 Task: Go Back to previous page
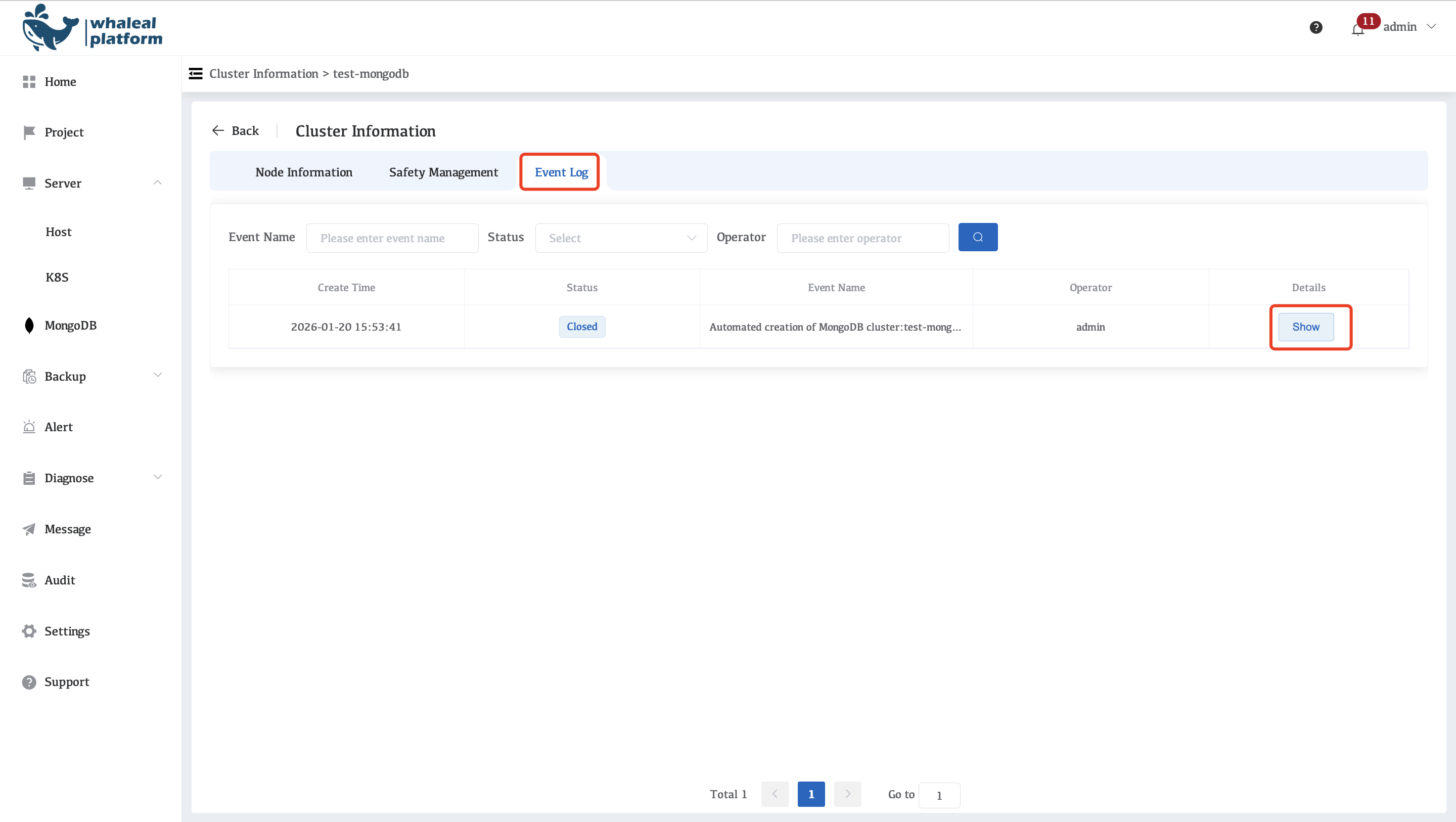235,130
